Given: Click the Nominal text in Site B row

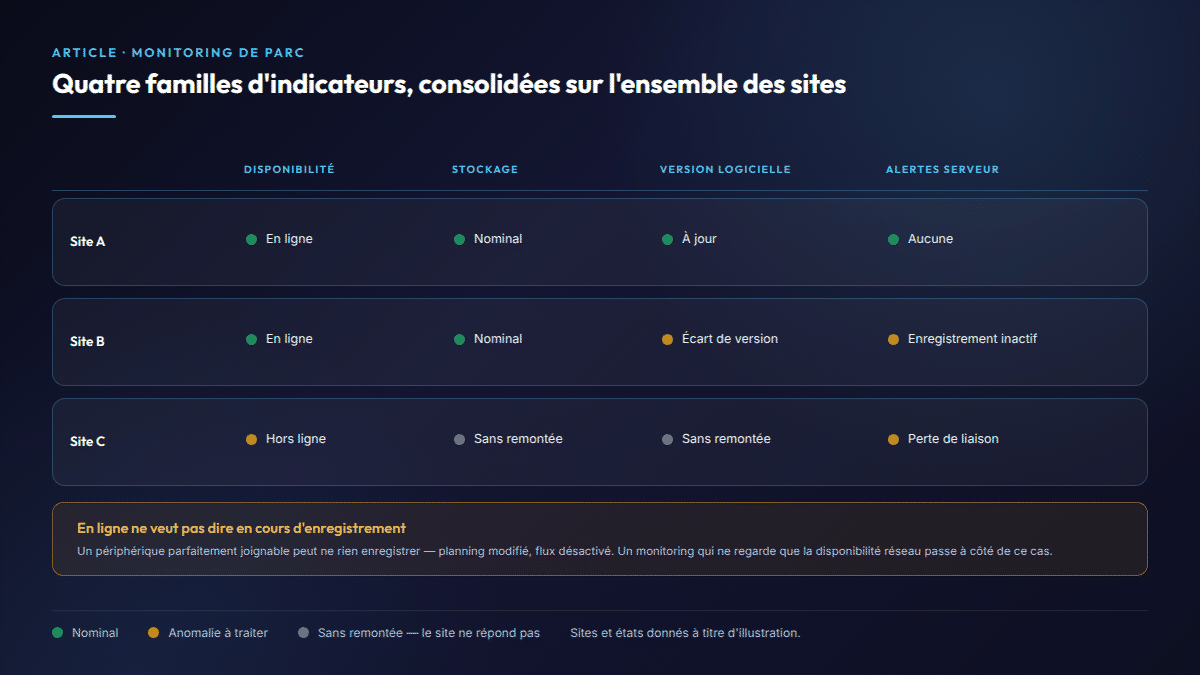Looking at the screenshot, I should (498, 339).
